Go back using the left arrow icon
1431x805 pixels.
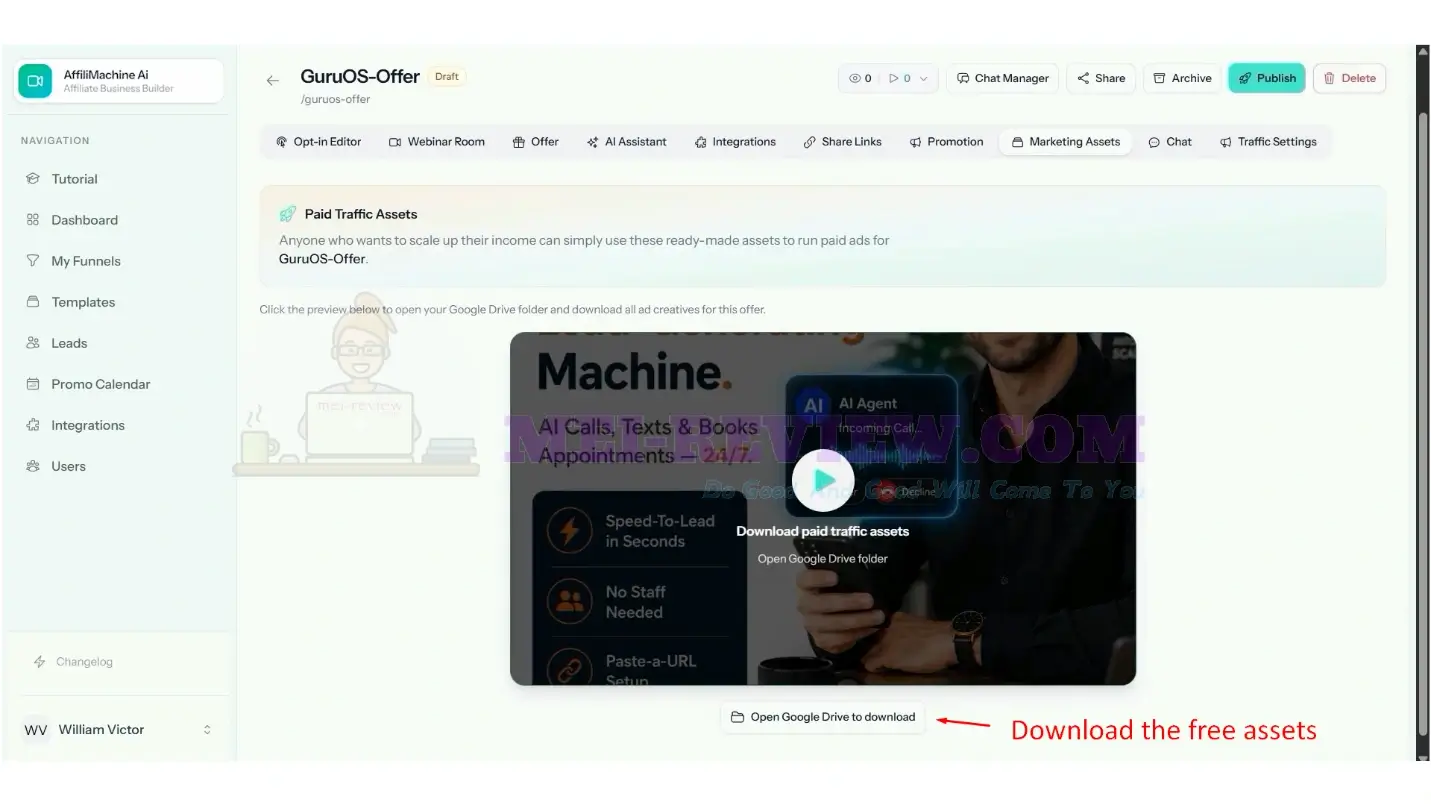coord(272,80)
